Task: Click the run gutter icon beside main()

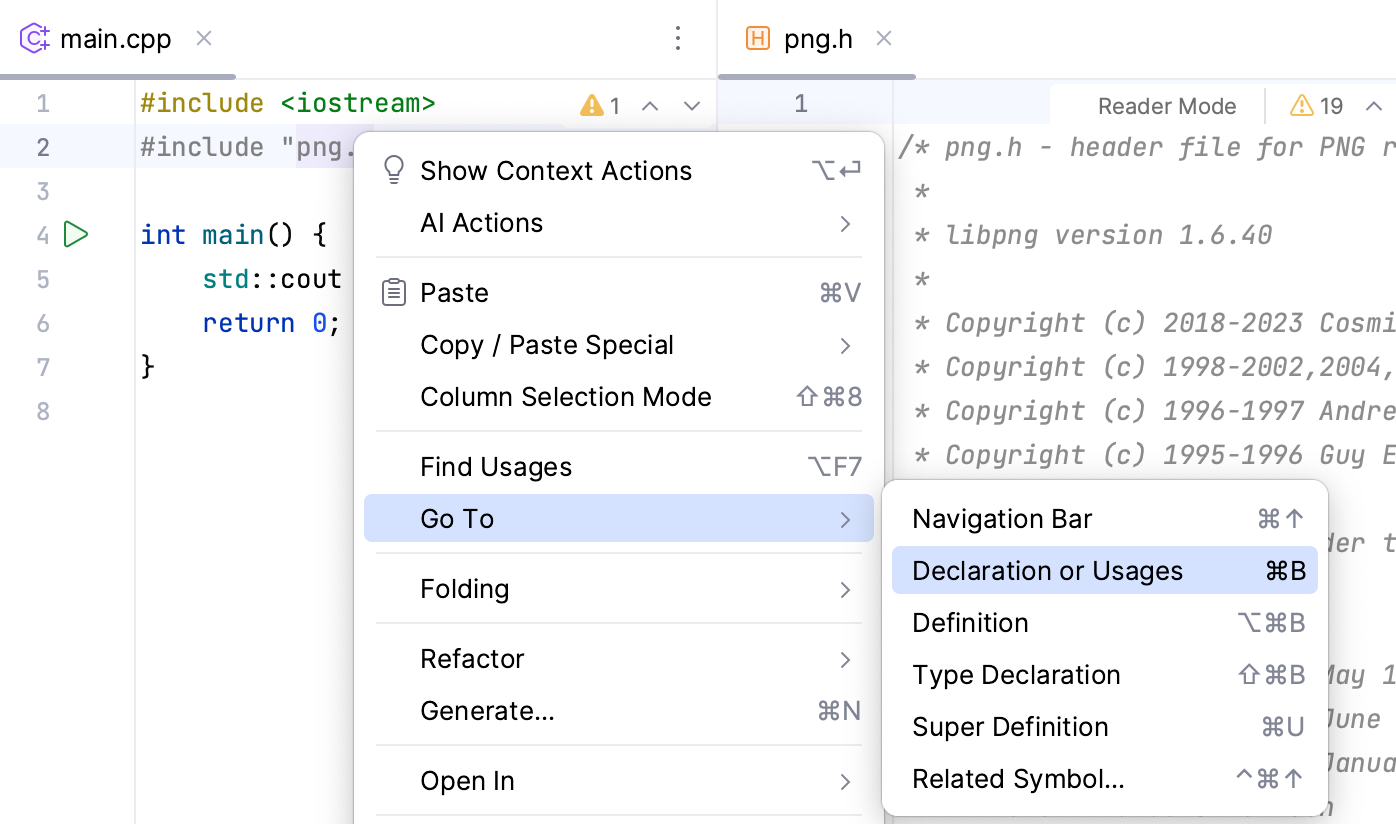Action: (76, 235)
